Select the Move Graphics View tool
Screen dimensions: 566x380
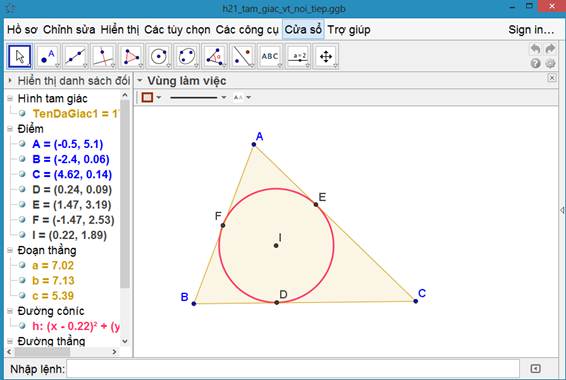326,56
